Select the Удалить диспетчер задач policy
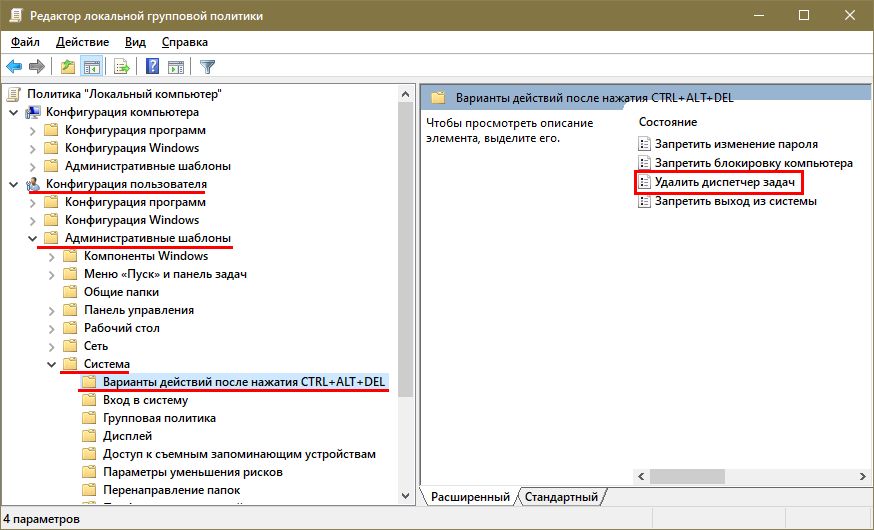The width and height of the screenshot is (874, 530). point(725,183)
